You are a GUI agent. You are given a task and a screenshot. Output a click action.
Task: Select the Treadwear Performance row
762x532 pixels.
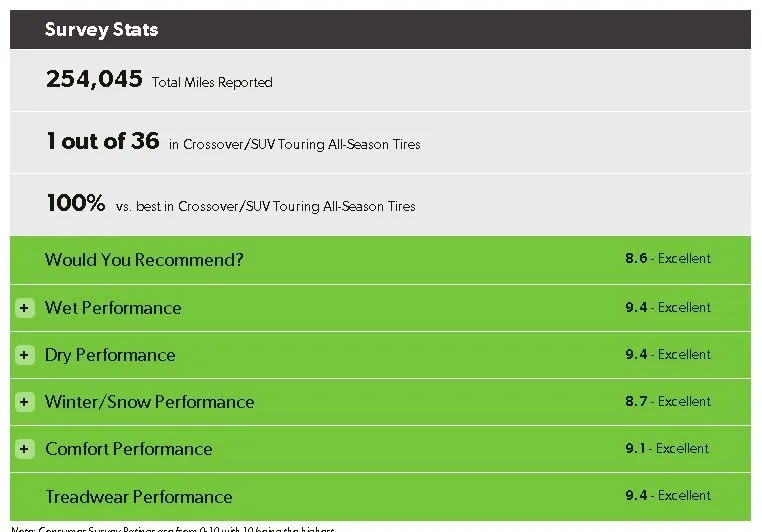point(380,497)
